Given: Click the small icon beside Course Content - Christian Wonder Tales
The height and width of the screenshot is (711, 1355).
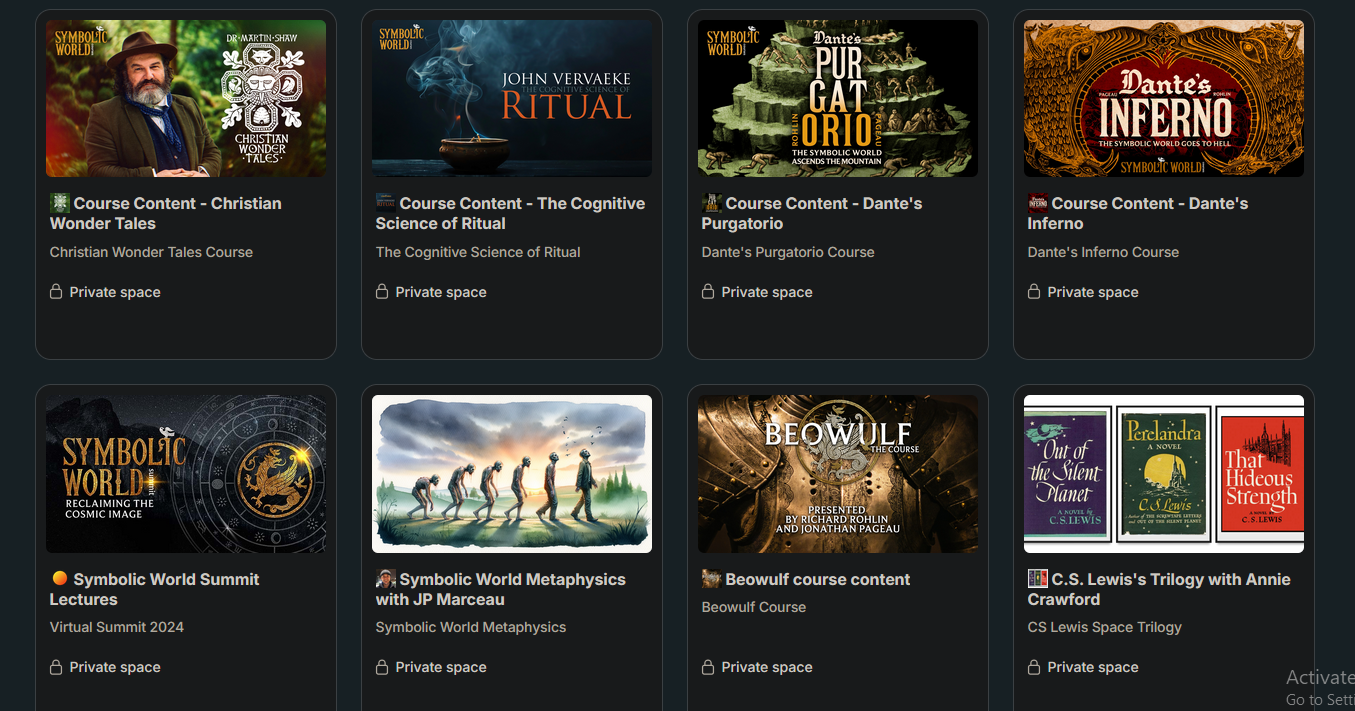Looking at the screenshot, I should (x=60, y=203).
